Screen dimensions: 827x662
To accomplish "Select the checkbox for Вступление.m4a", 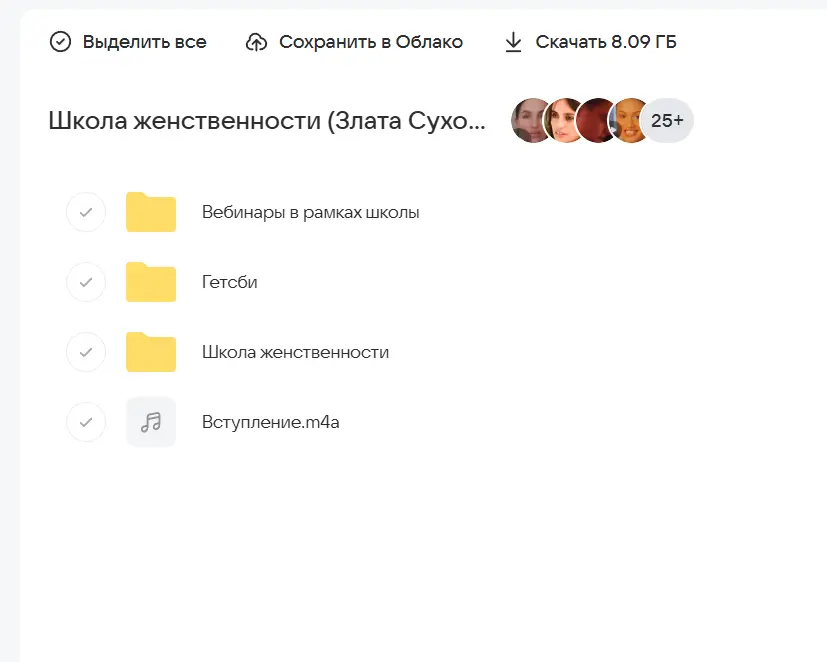I will (86, 422).
